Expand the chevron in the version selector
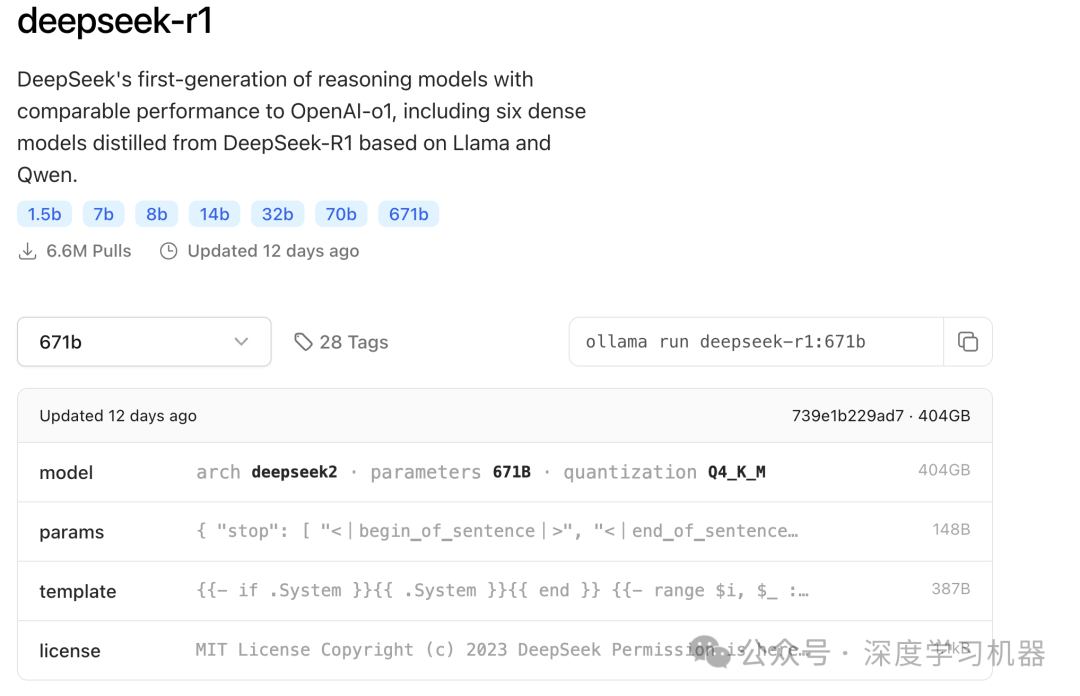 241,342
